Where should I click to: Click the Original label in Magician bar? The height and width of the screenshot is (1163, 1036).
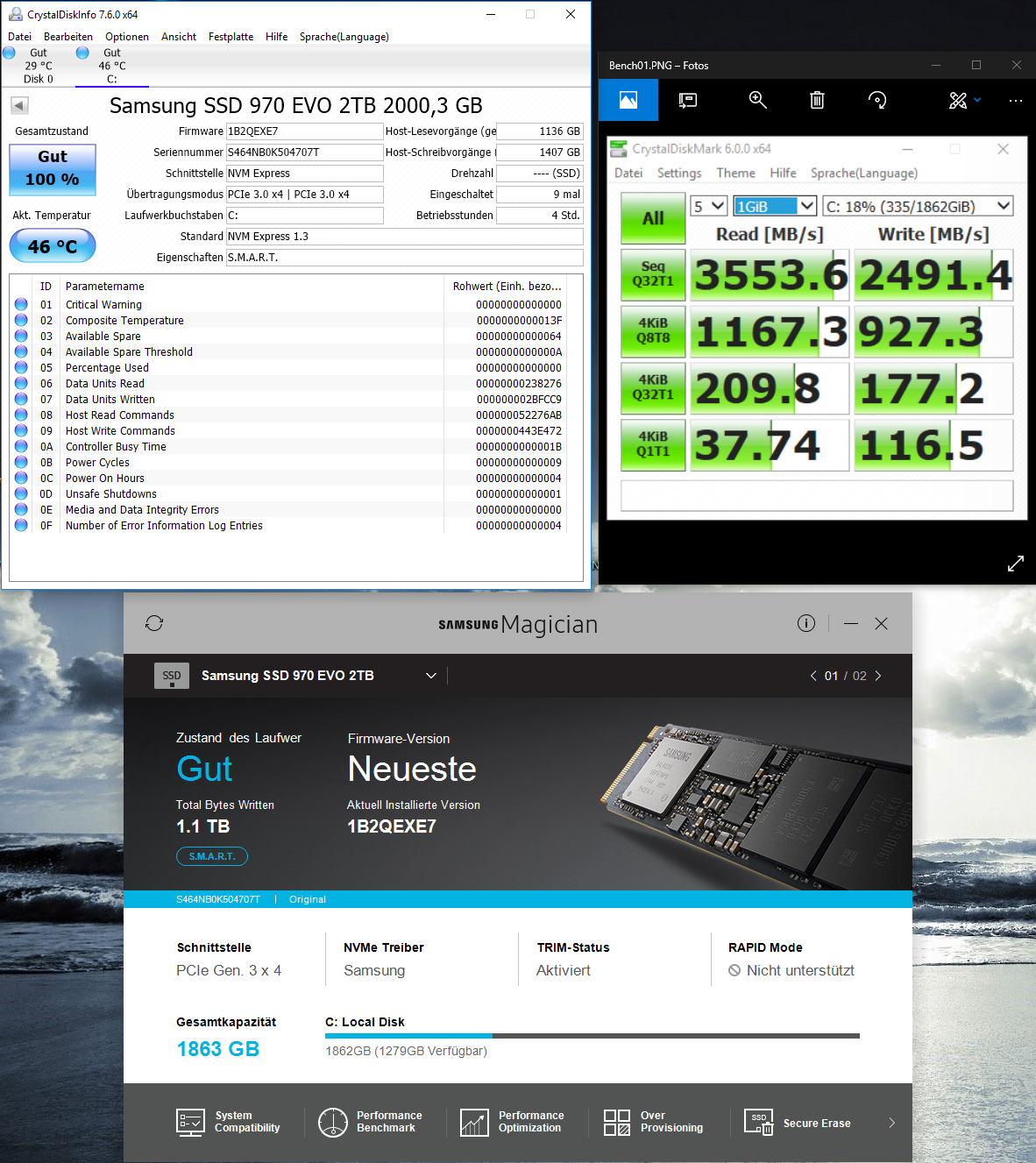(x=308, y=899)
